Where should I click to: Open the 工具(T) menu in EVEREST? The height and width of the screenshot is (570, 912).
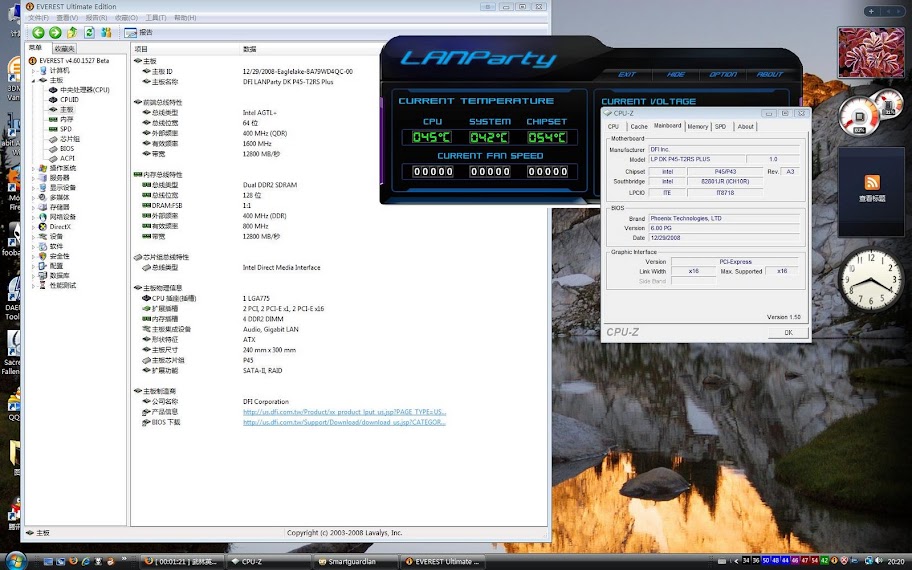coord(155,18)
